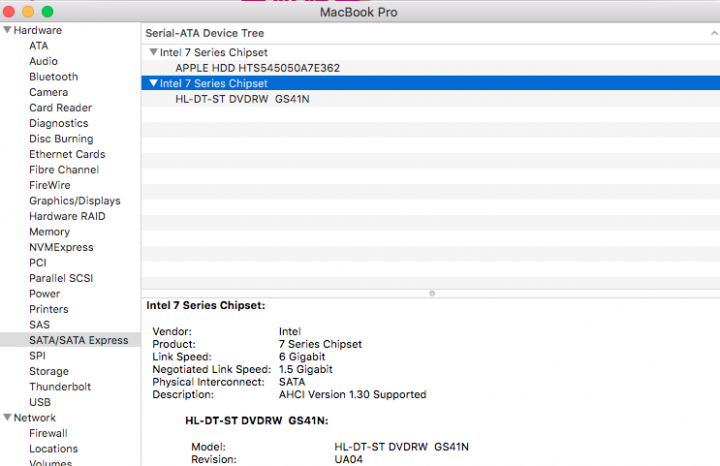The width and height of the screenshot is (720, 466).
Task: Click the Model value HL-DT-ST DVDRW GS41N
Action: tap(401, 447)
